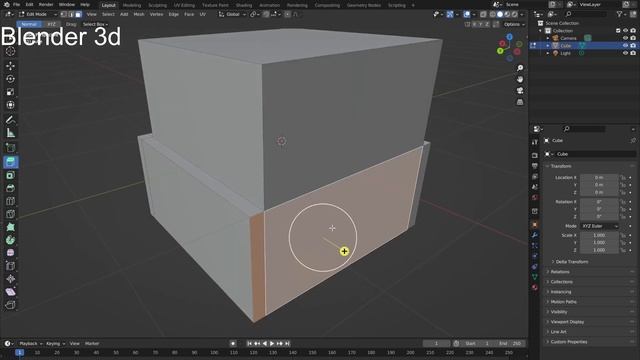This screenshot has width=640, height=360.
Task: Select the Annotate tool
Action: [x=11, y=120]
